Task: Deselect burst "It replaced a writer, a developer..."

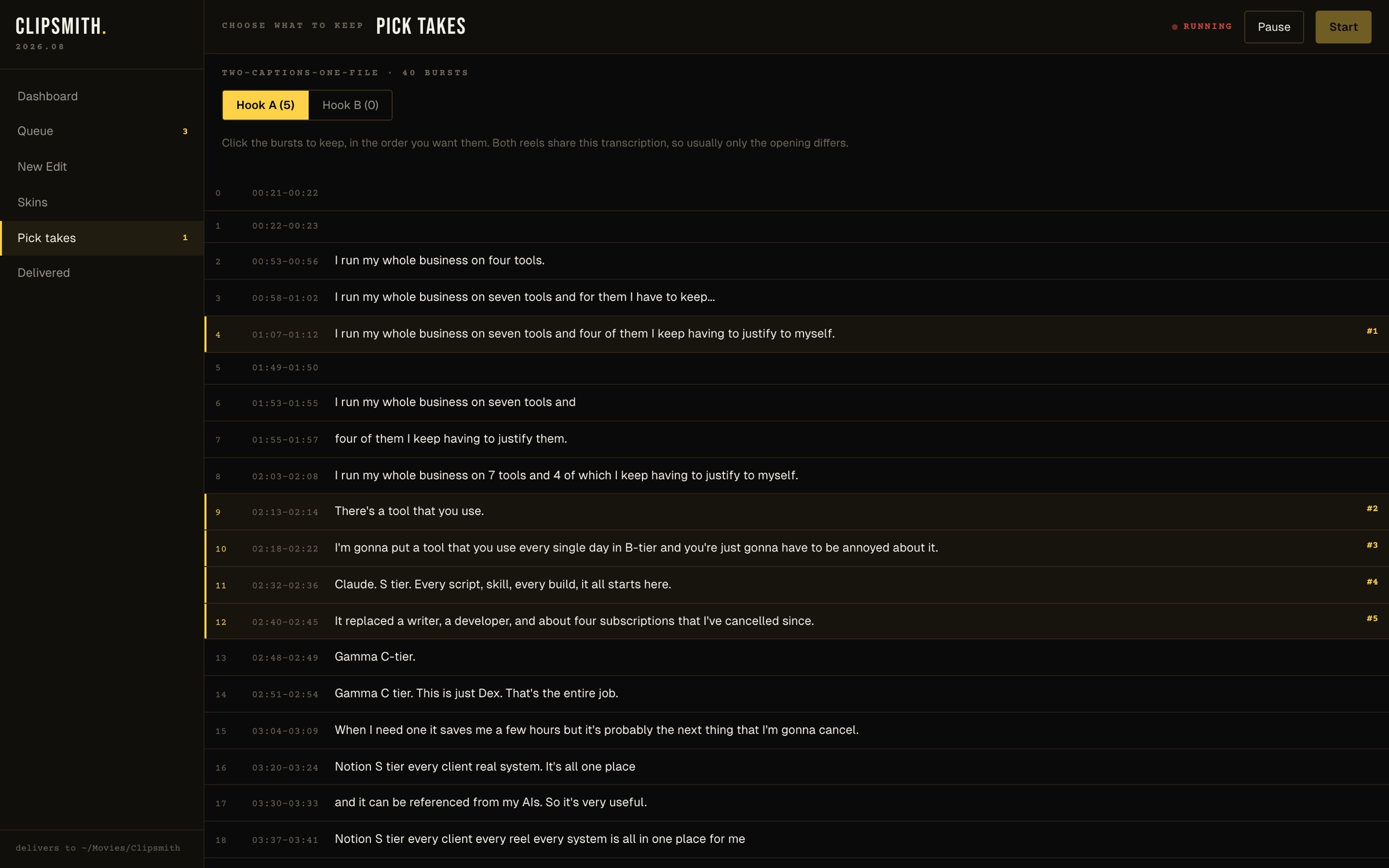Action: pos(796,621)
